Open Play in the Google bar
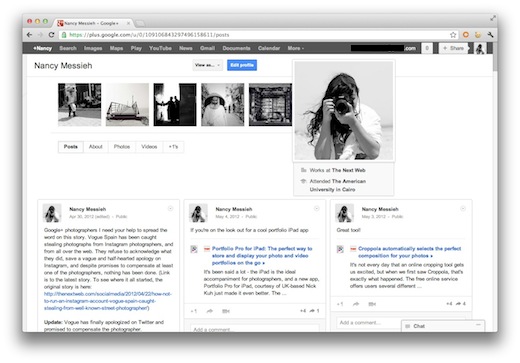 point(136,48)
